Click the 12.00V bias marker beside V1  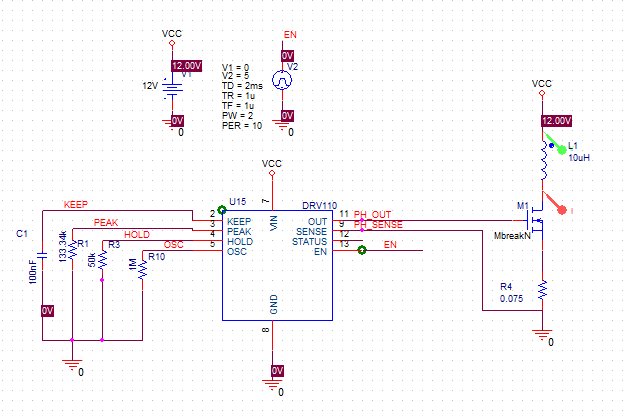[x=186, y=66]
